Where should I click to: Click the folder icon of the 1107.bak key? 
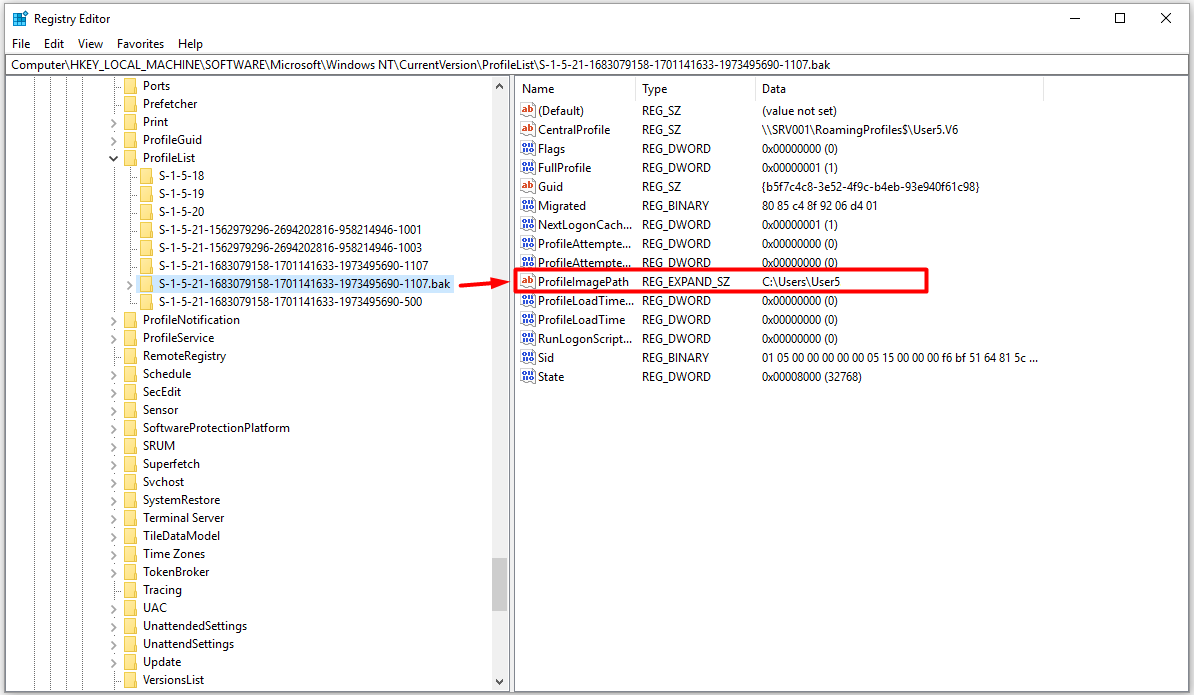click(x=146, y=284)
